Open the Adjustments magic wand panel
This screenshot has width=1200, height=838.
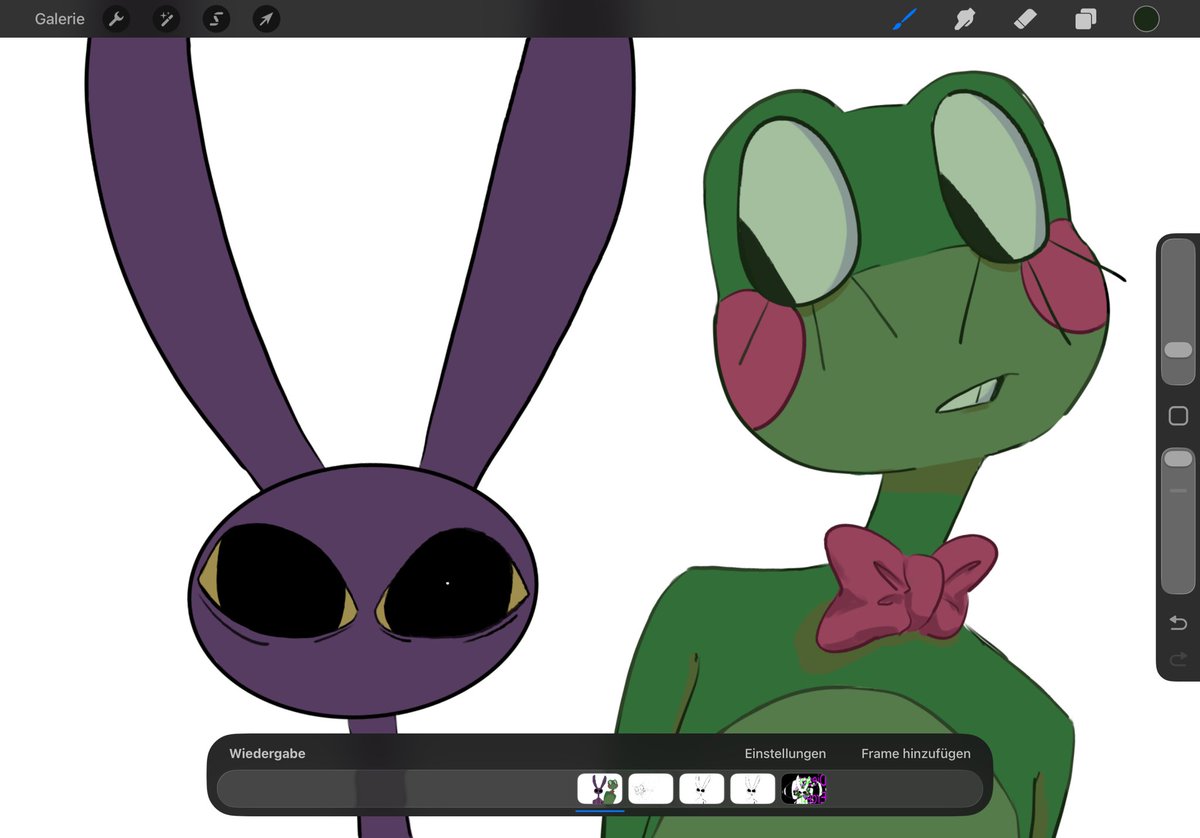166,18
